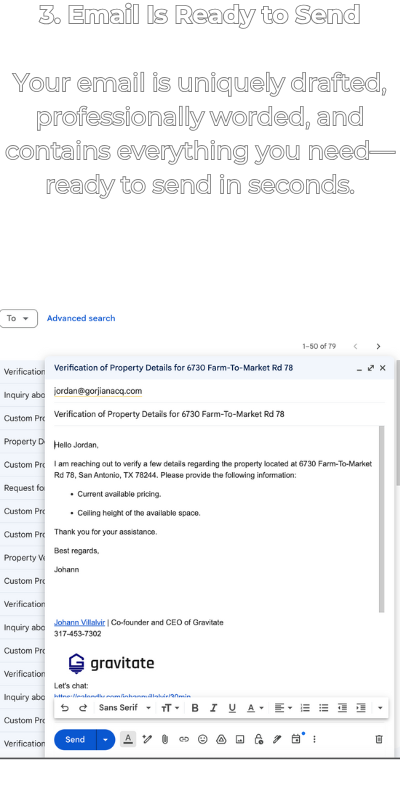The image size is (400, 800).
Task: Toggle bold formatting
Action: [194, 708]
